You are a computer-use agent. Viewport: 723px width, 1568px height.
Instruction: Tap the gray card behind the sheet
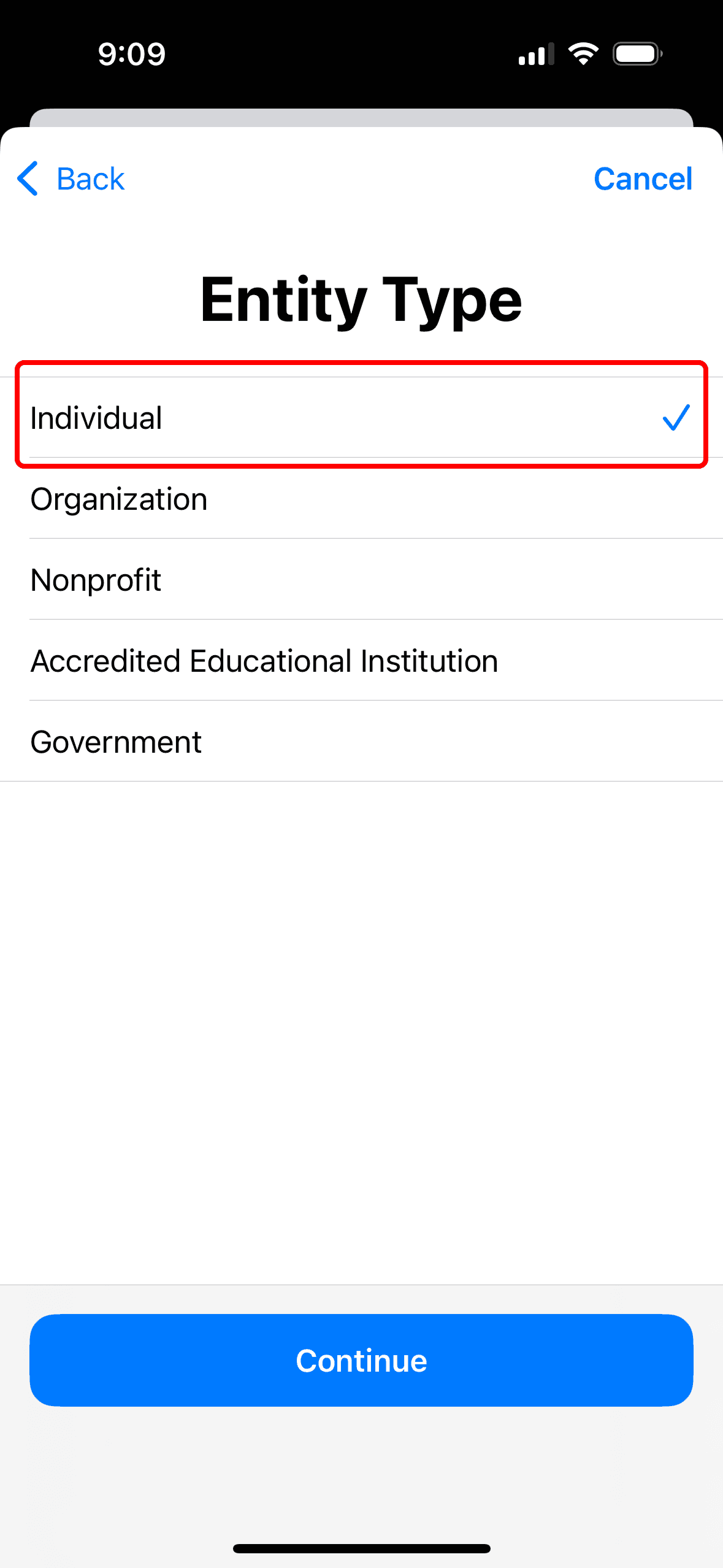pos(361,117)
